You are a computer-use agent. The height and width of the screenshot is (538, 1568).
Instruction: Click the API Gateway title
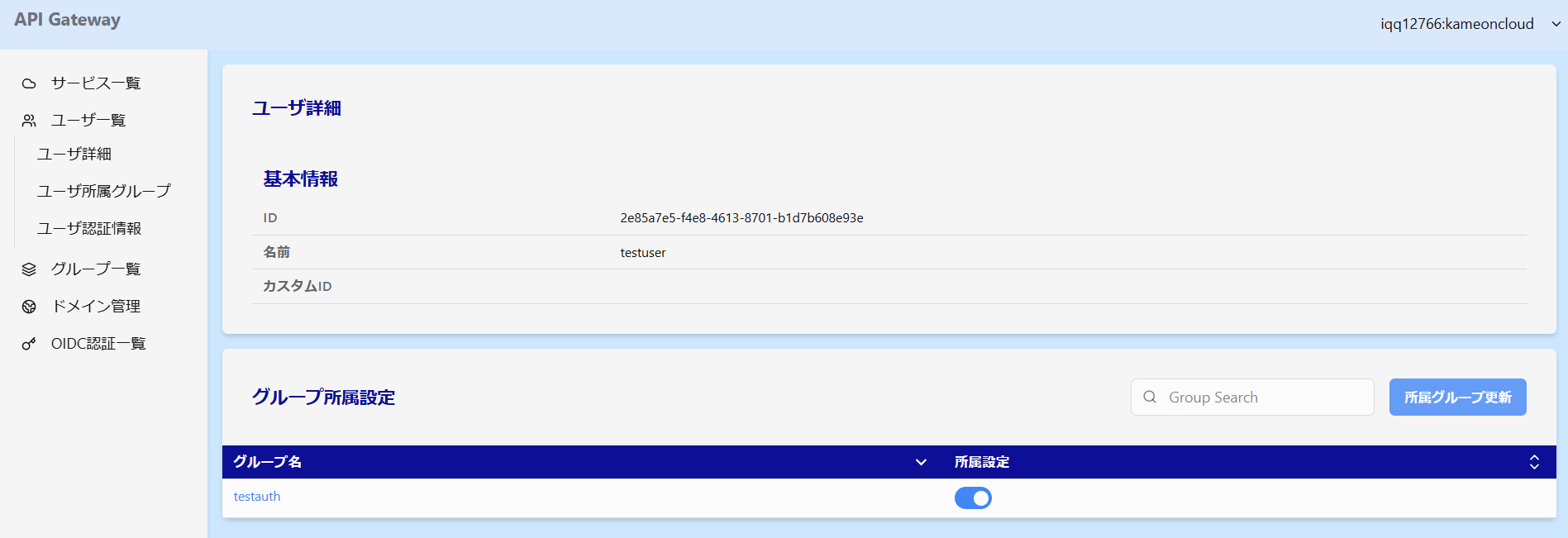point(68,20)
